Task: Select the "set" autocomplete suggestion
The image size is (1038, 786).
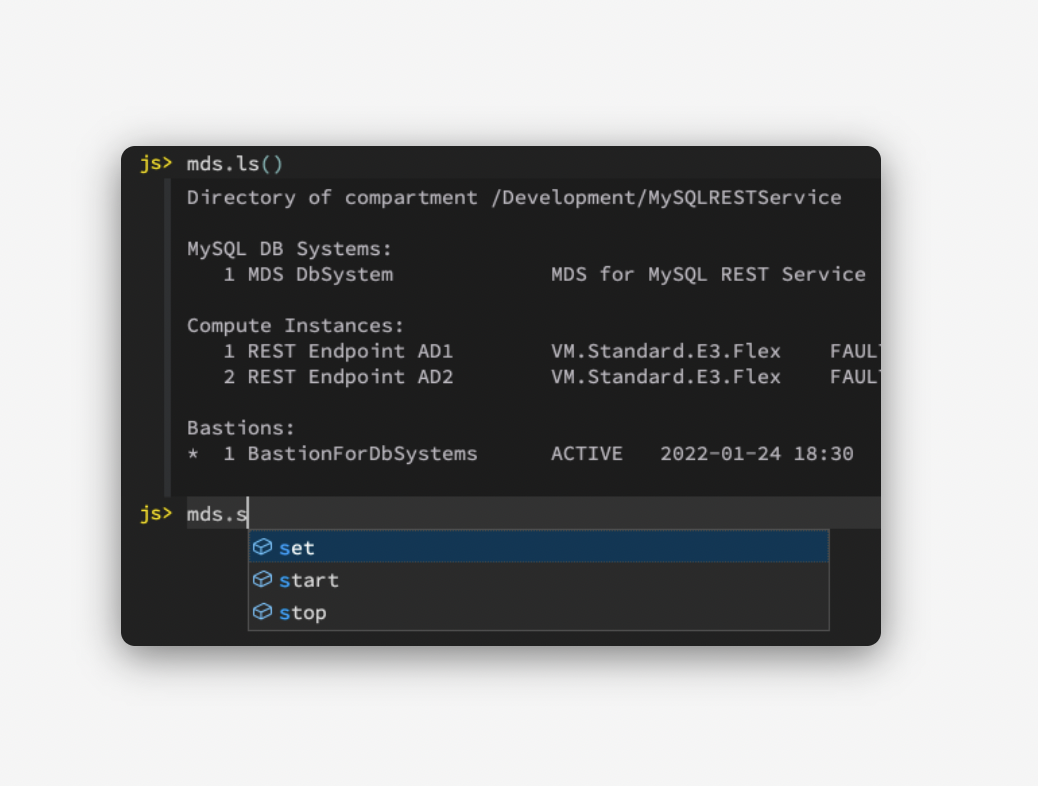Action: coord(297,548)
